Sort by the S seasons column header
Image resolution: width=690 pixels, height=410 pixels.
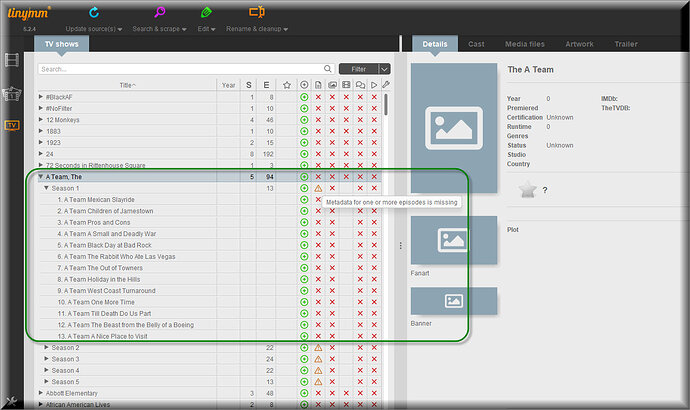click(249, 85)
